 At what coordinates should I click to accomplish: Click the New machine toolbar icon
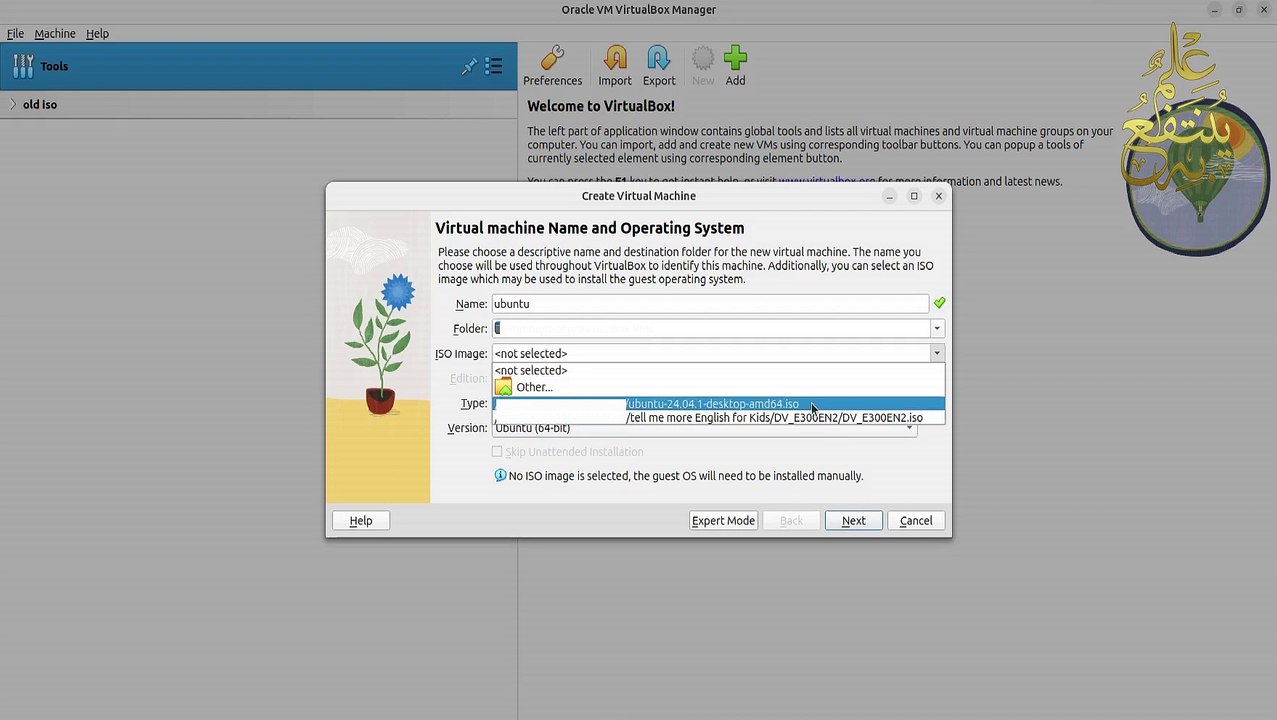click(x=703, y=66)
